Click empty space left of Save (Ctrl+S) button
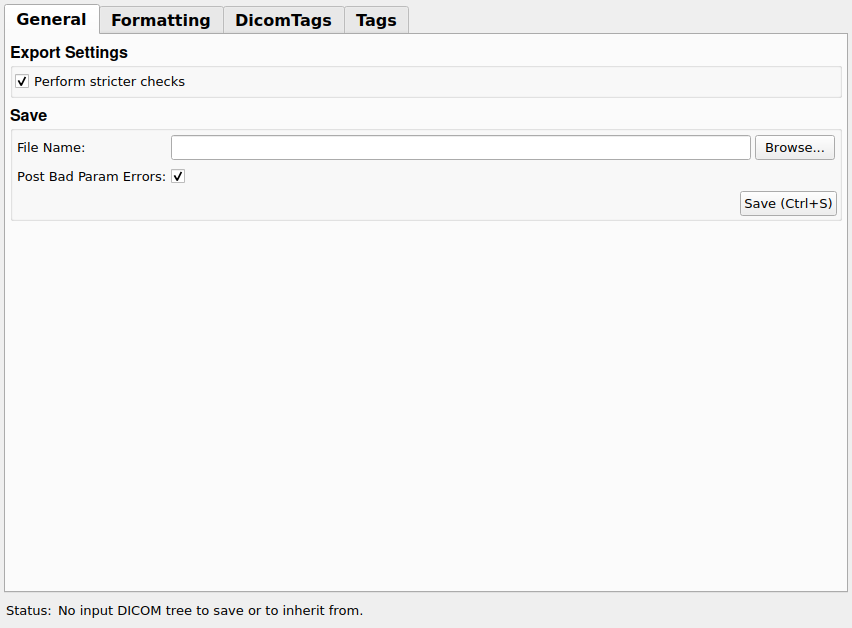 tap(400, 204)
